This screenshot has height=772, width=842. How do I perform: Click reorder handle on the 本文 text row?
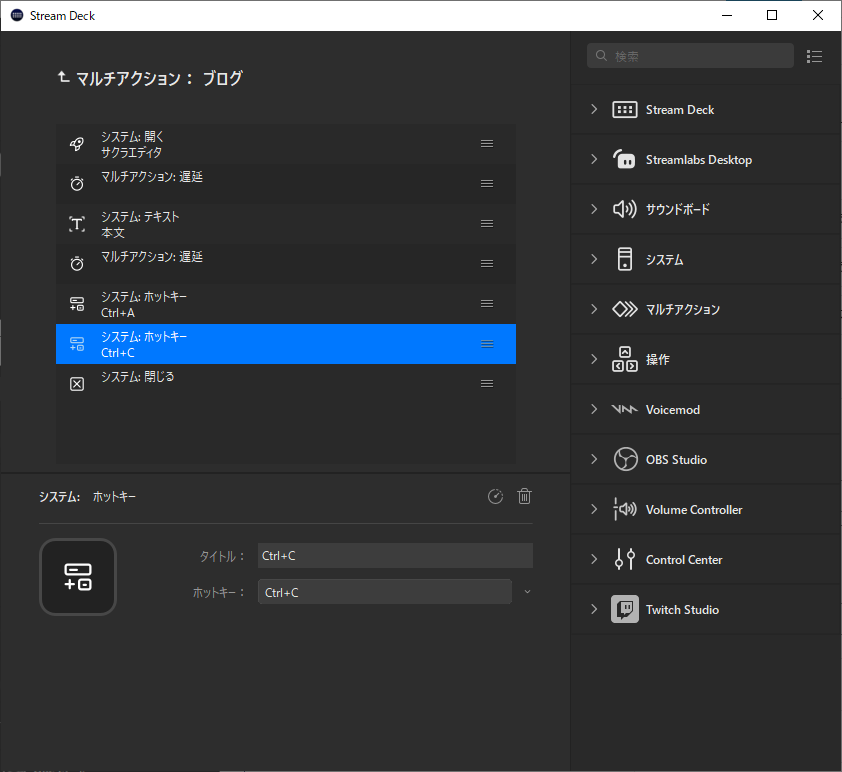point(487,223)
